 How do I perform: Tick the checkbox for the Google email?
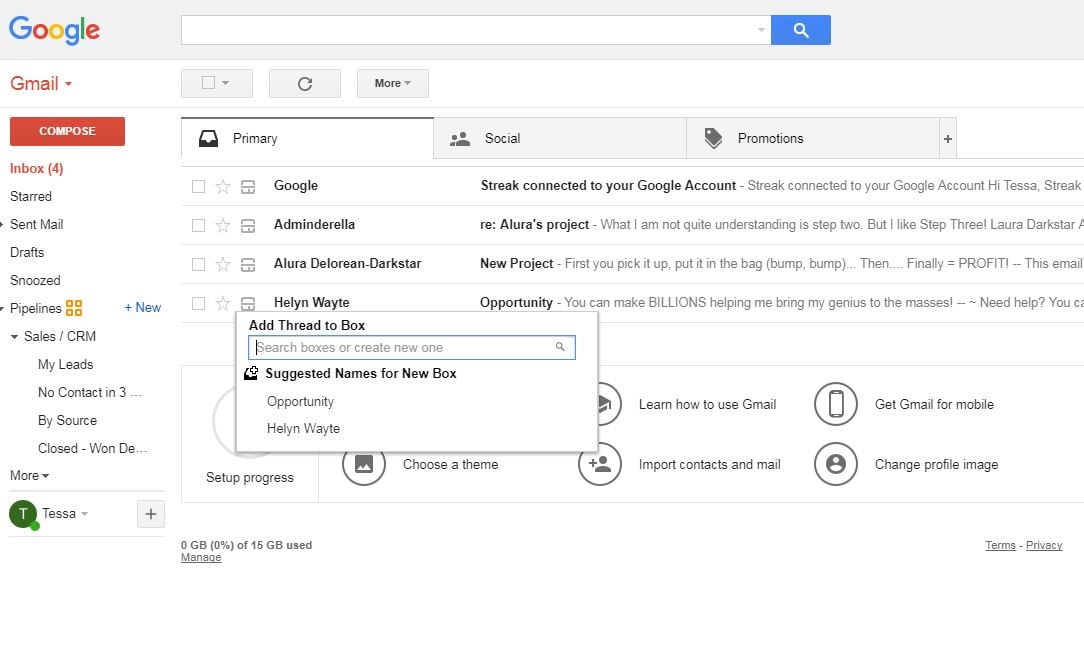tap(198, 186)
